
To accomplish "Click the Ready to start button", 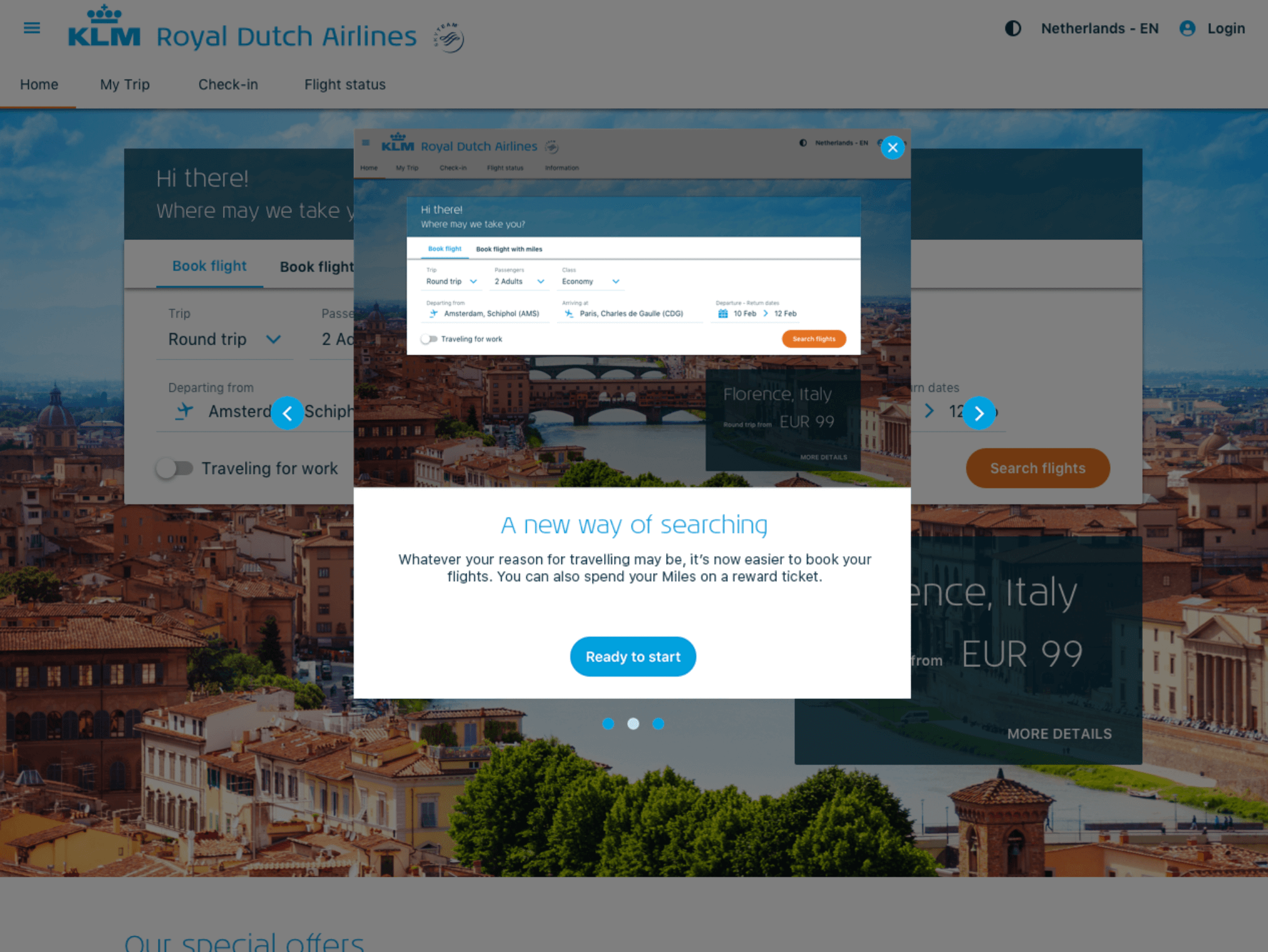I will [x=633, y=656].
